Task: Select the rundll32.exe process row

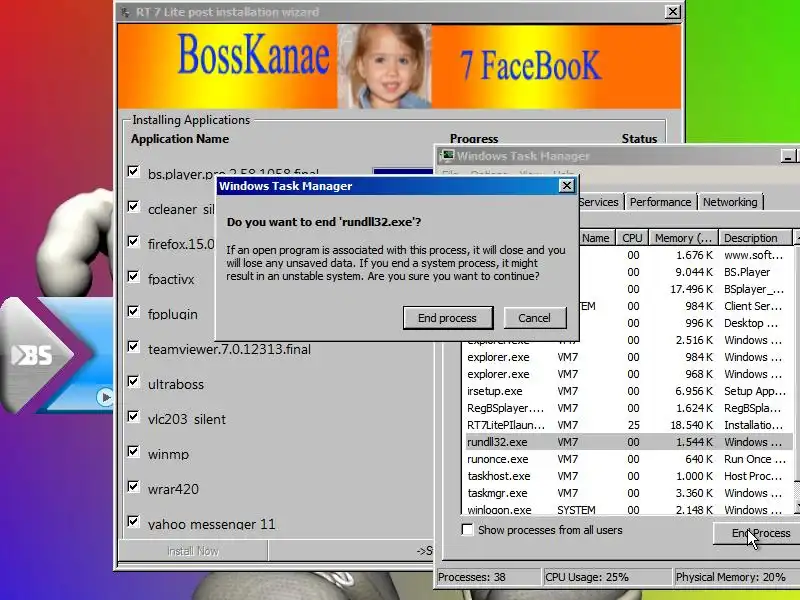Action: point(629,442)
